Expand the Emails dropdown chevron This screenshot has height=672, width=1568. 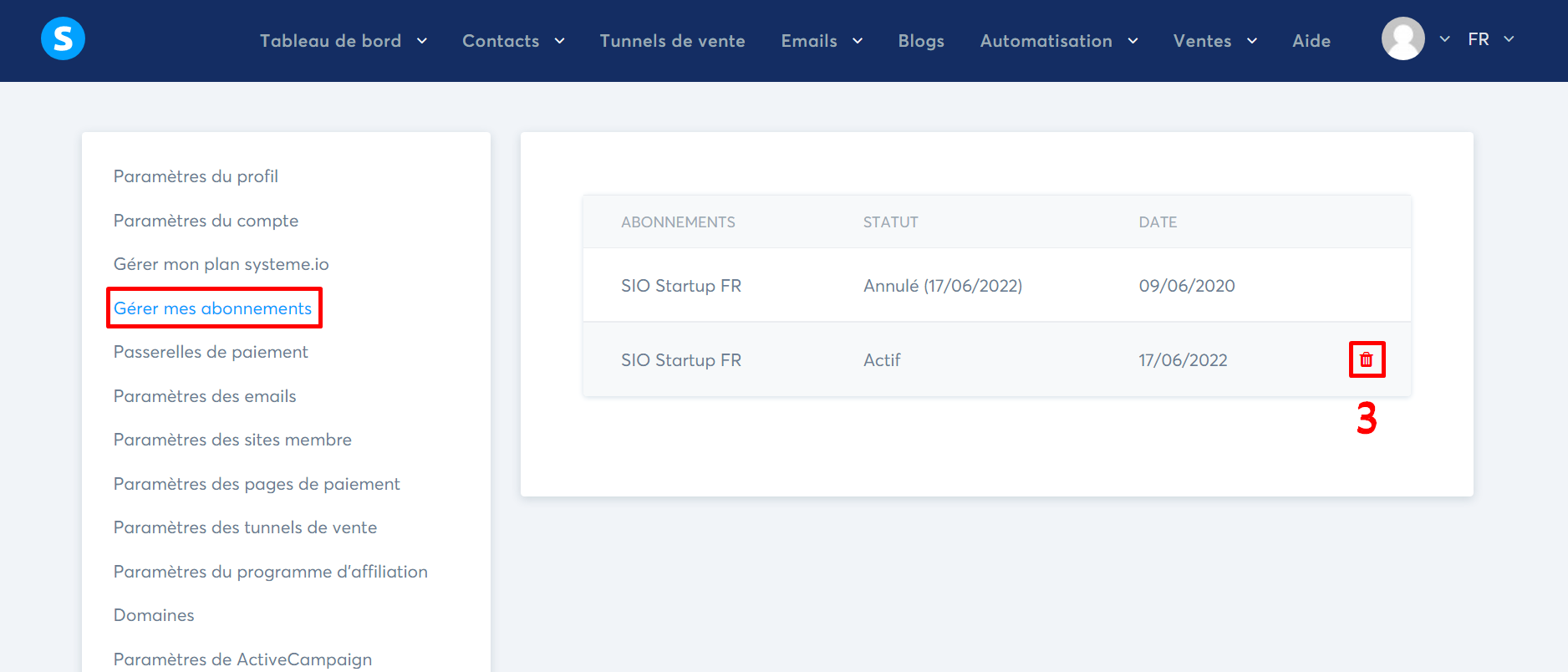[x=858, y=41]
